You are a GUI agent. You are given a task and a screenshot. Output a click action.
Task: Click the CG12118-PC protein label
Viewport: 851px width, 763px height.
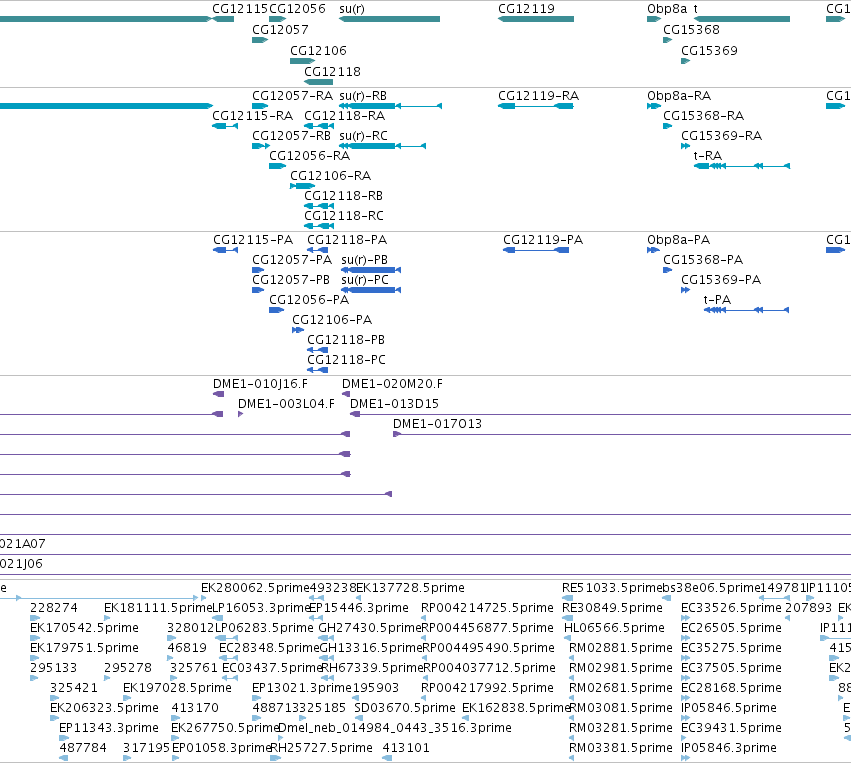[x=347, y=360]
